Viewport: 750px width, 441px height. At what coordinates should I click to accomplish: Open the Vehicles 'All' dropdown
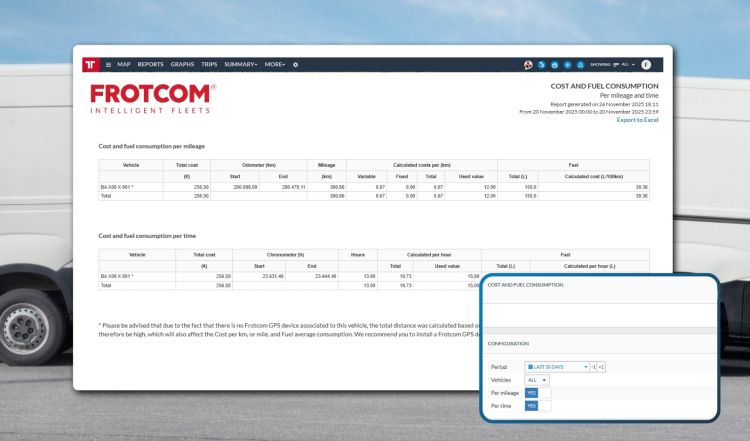click(537, 380)
